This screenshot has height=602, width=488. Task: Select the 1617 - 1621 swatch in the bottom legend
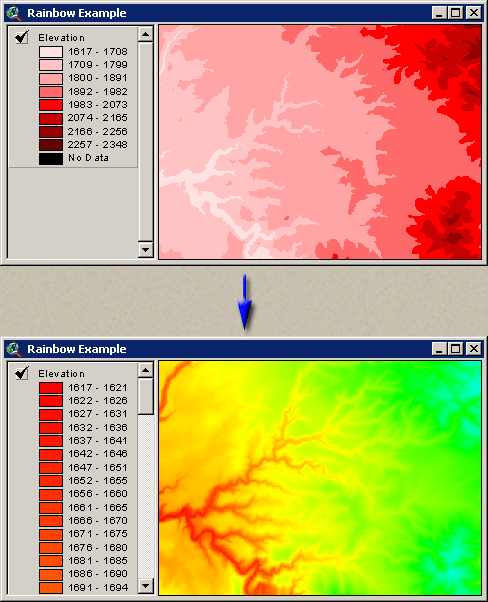click(51, 388)
